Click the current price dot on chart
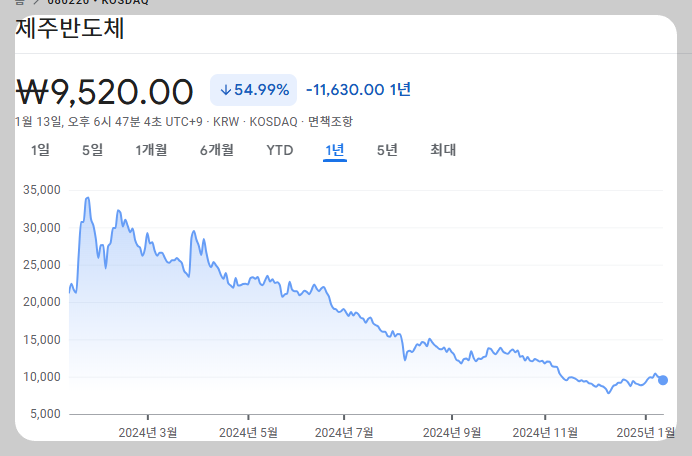The width and height of the screenshot is (692, 456). (662, 380)
